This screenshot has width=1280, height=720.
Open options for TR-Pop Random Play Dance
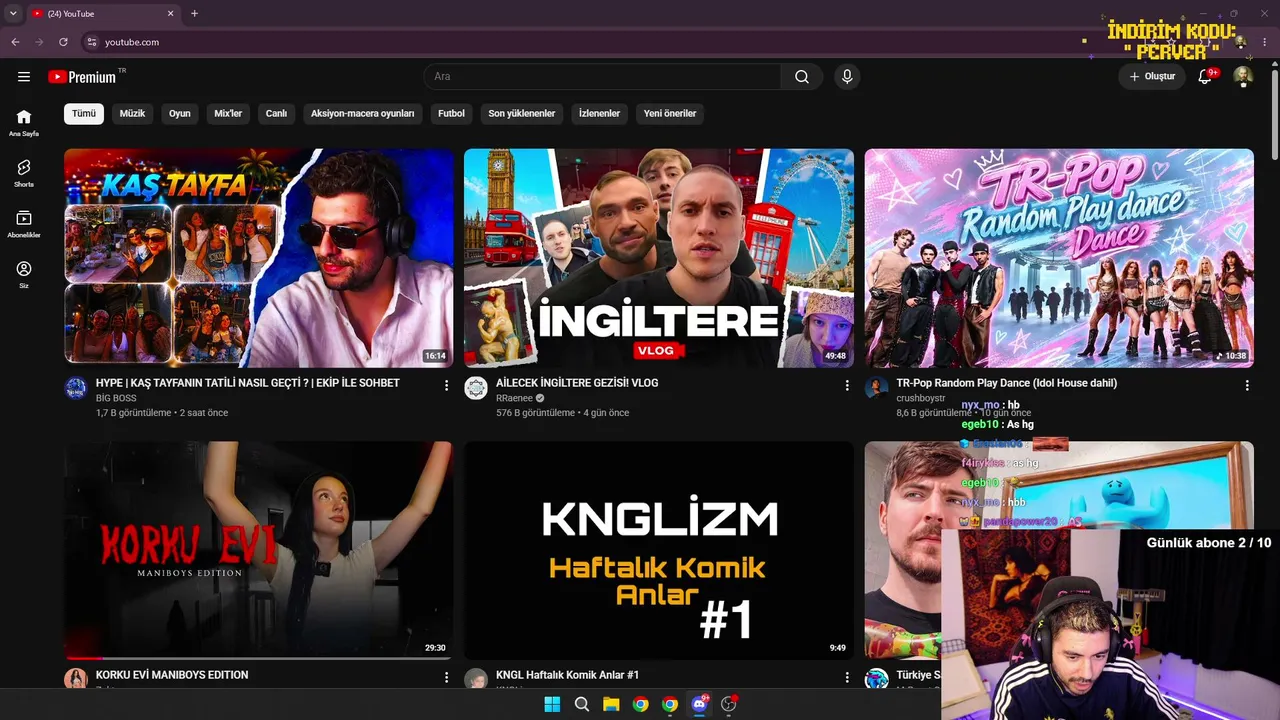1247,385
